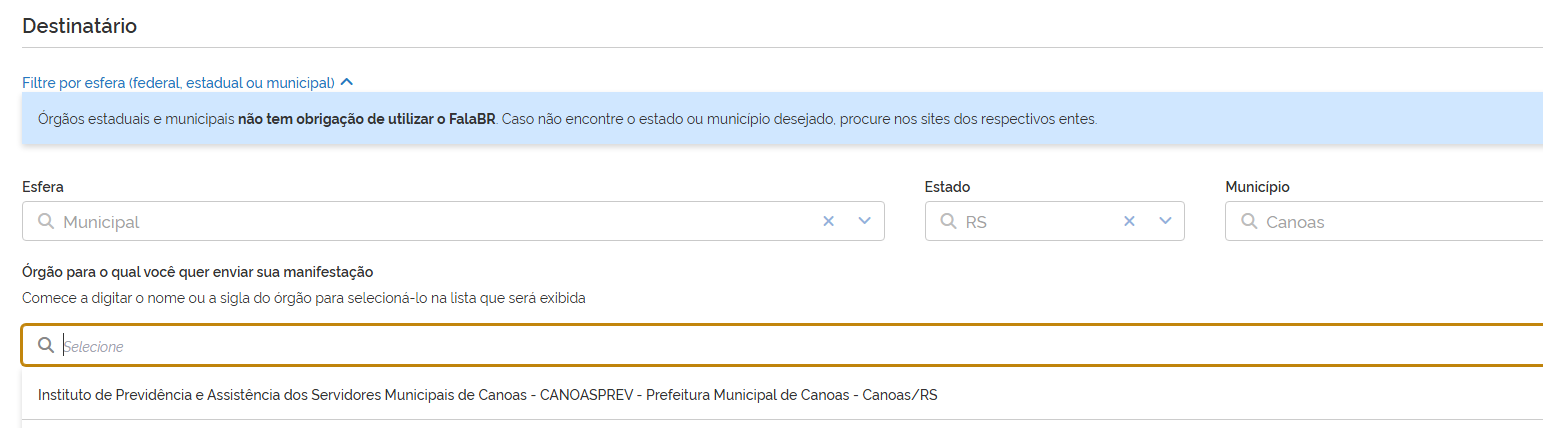Clear the 'Municipal' selection in Esfera

pyautogui.click(x=828, y=222)
